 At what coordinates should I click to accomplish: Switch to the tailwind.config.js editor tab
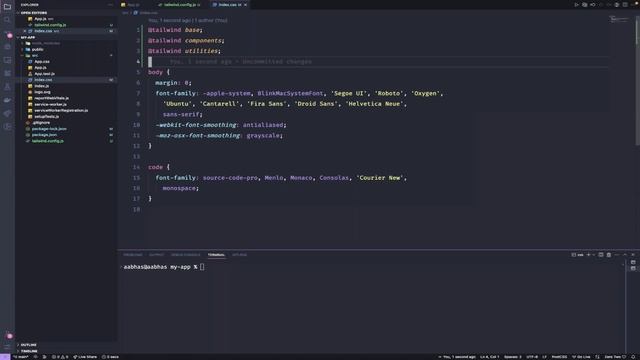point(179,5)
